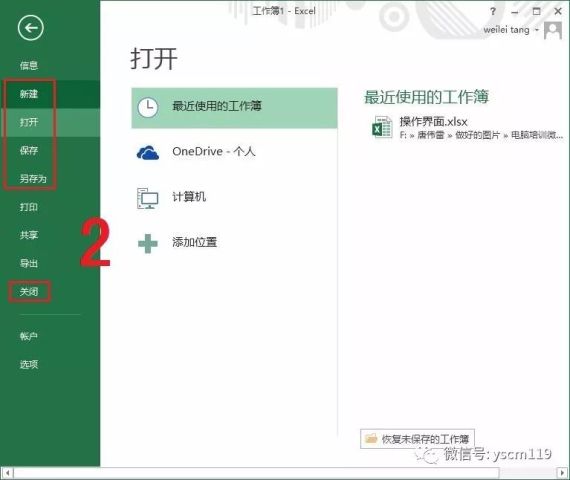The height and width of the screenshot is (480, 570).
Task: Minimize the Excel window
Action: click(x=514, y=12)
